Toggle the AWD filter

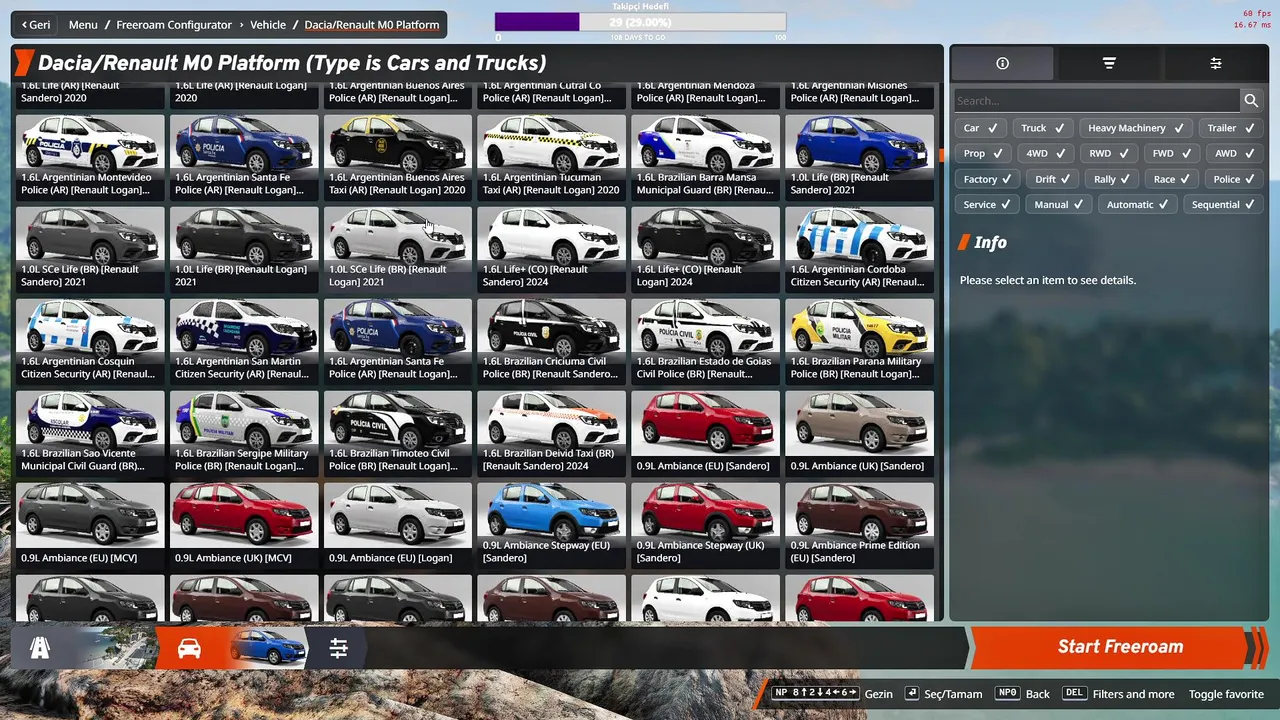click(1235, 153)
